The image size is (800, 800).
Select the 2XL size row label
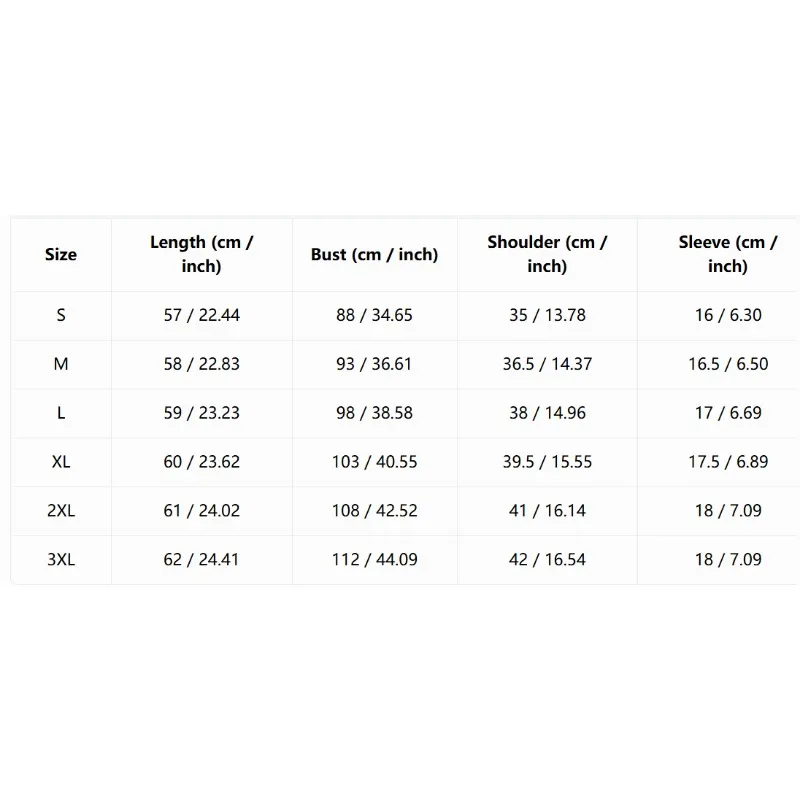(x=61, y=511)
